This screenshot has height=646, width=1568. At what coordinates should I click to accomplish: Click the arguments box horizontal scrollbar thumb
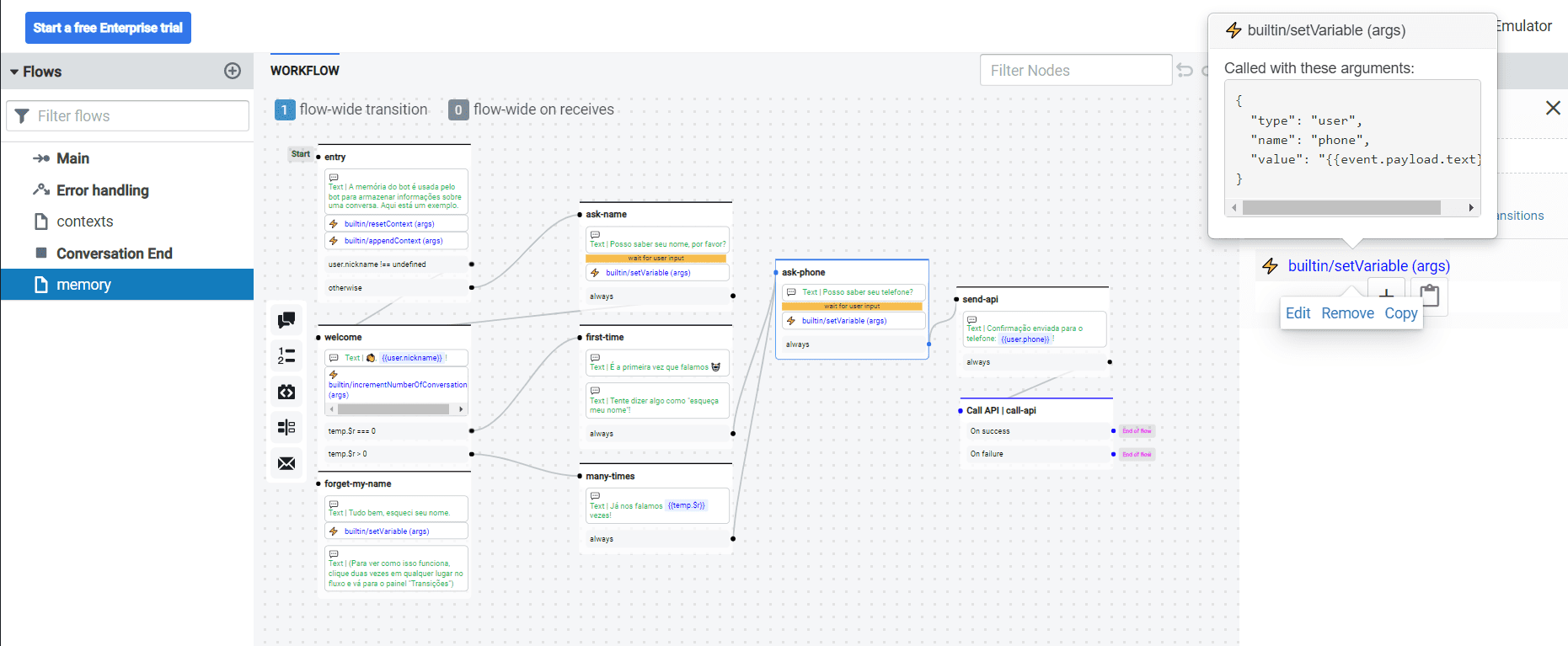pos(1341,207)
